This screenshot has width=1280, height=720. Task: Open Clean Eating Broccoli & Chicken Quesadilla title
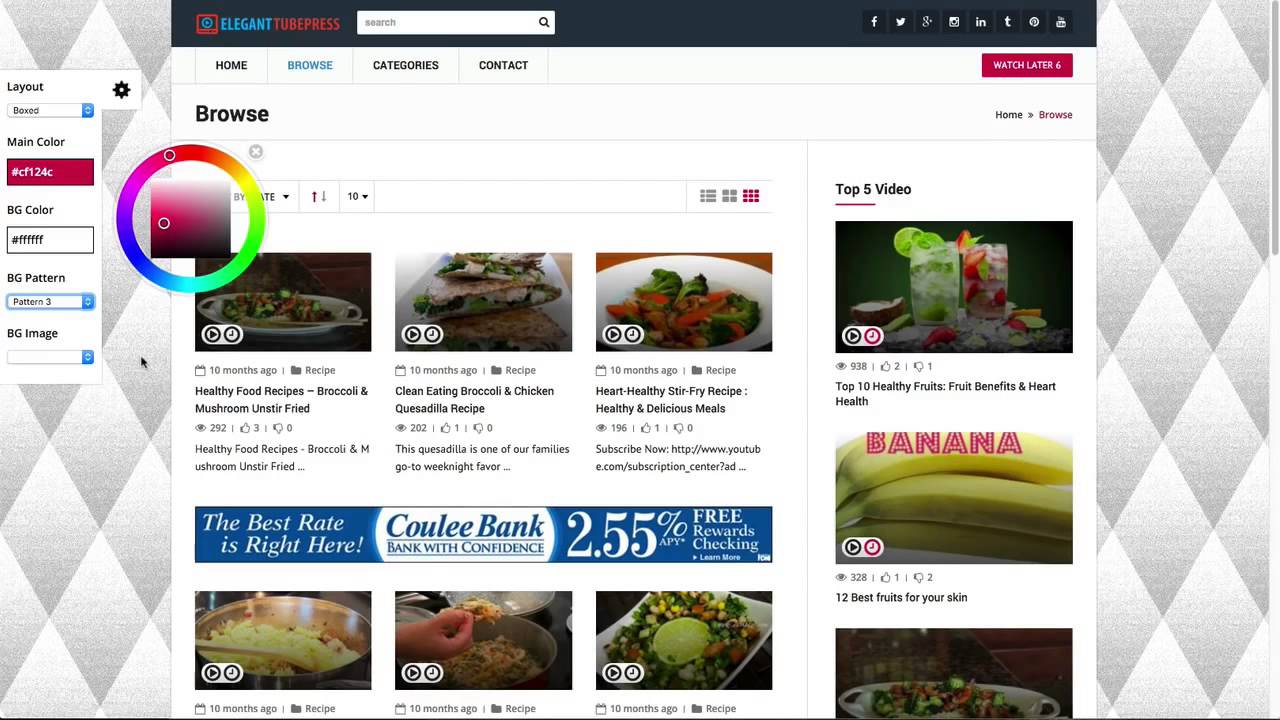(x=475, y=400)
